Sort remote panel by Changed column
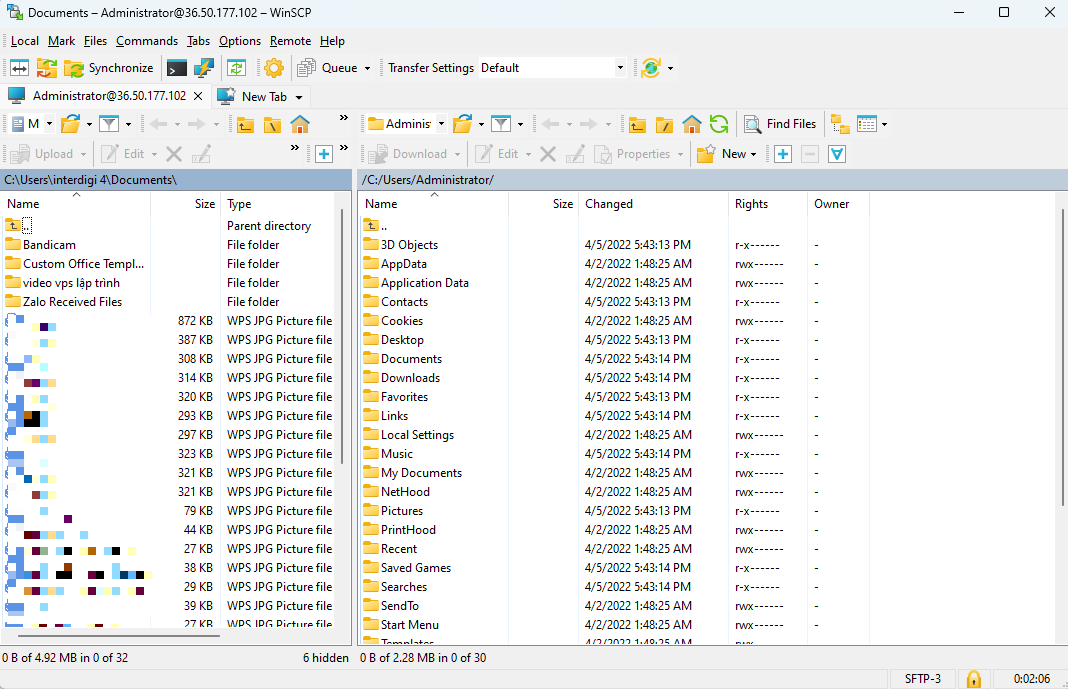 (653, 204)
